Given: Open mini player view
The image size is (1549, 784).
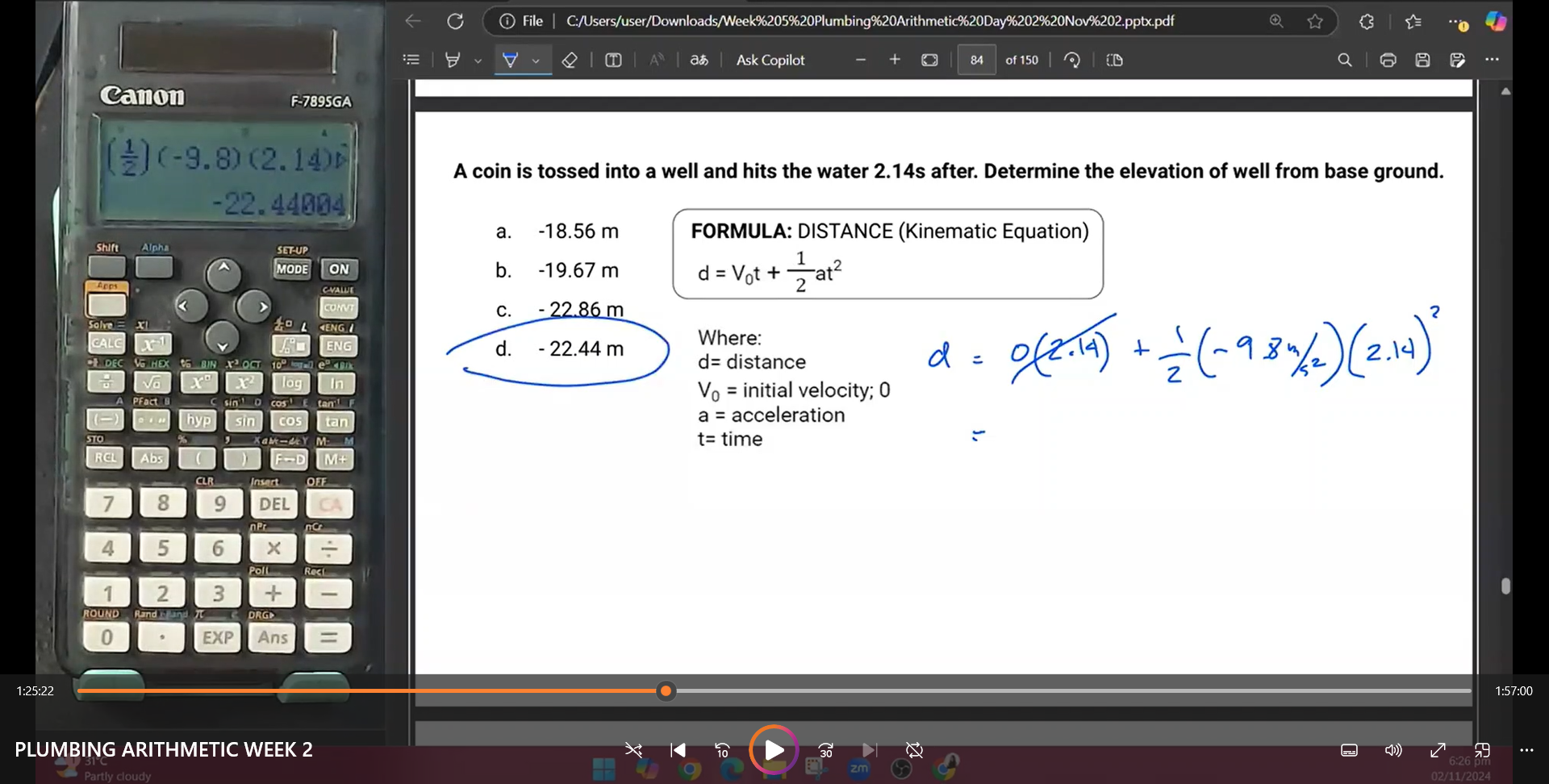Looking at the screenshot, I should point(1482,750).
